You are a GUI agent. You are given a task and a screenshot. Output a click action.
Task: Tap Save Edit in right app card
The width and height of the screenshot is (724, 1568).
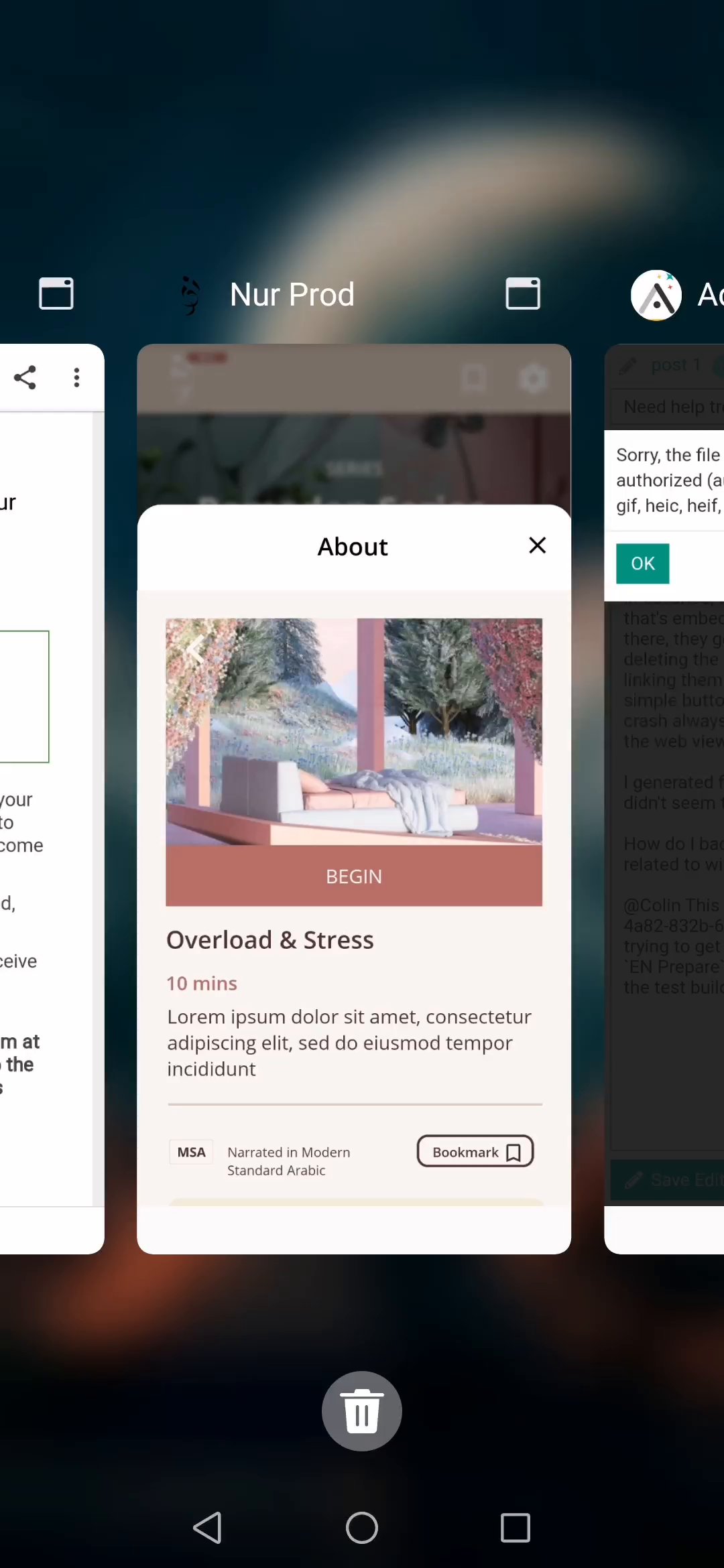[x=668, y=1180]
